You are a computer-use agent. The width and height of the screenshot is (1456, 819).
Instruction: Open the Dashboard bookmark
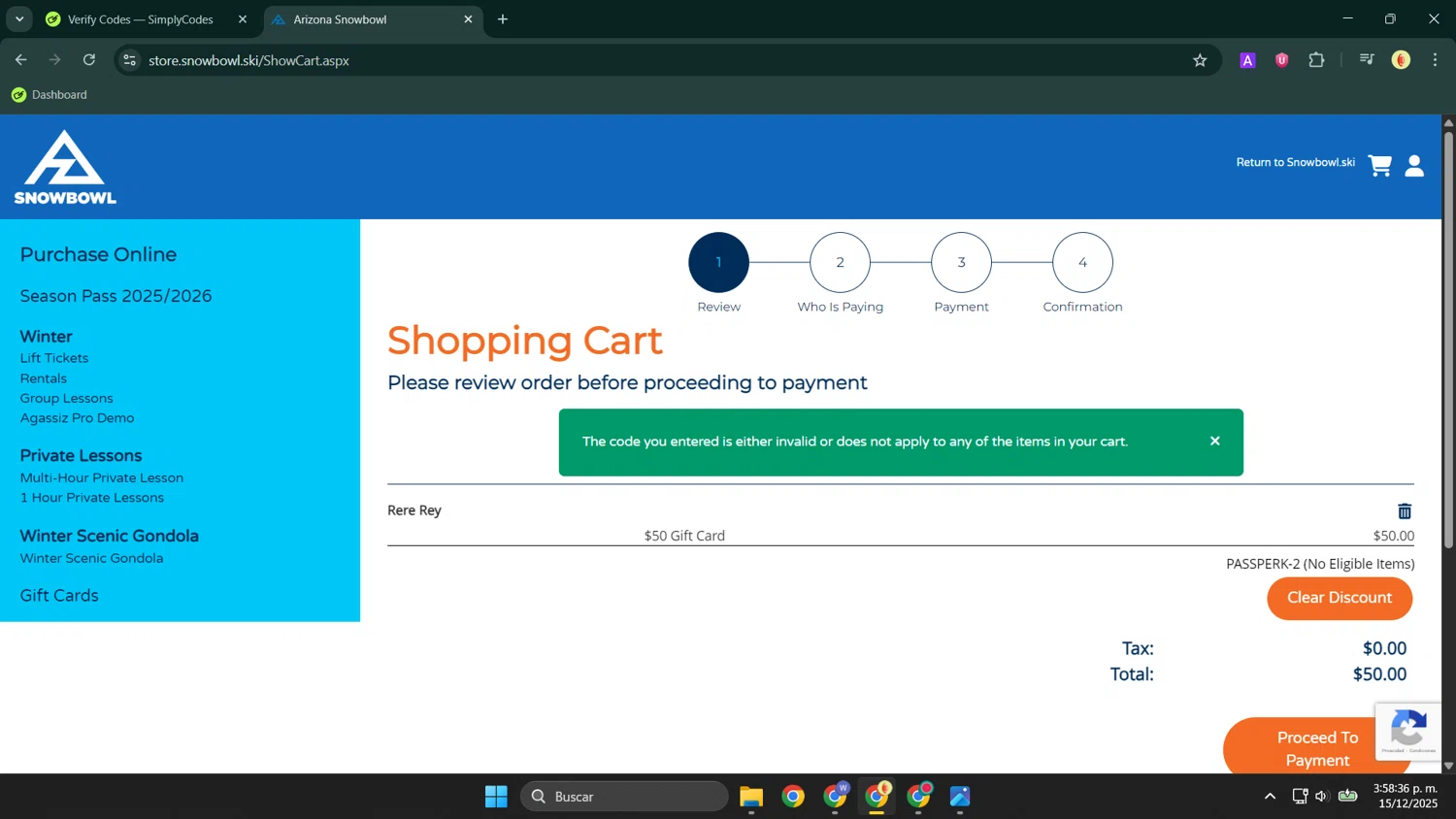click(x=50, y=94)
